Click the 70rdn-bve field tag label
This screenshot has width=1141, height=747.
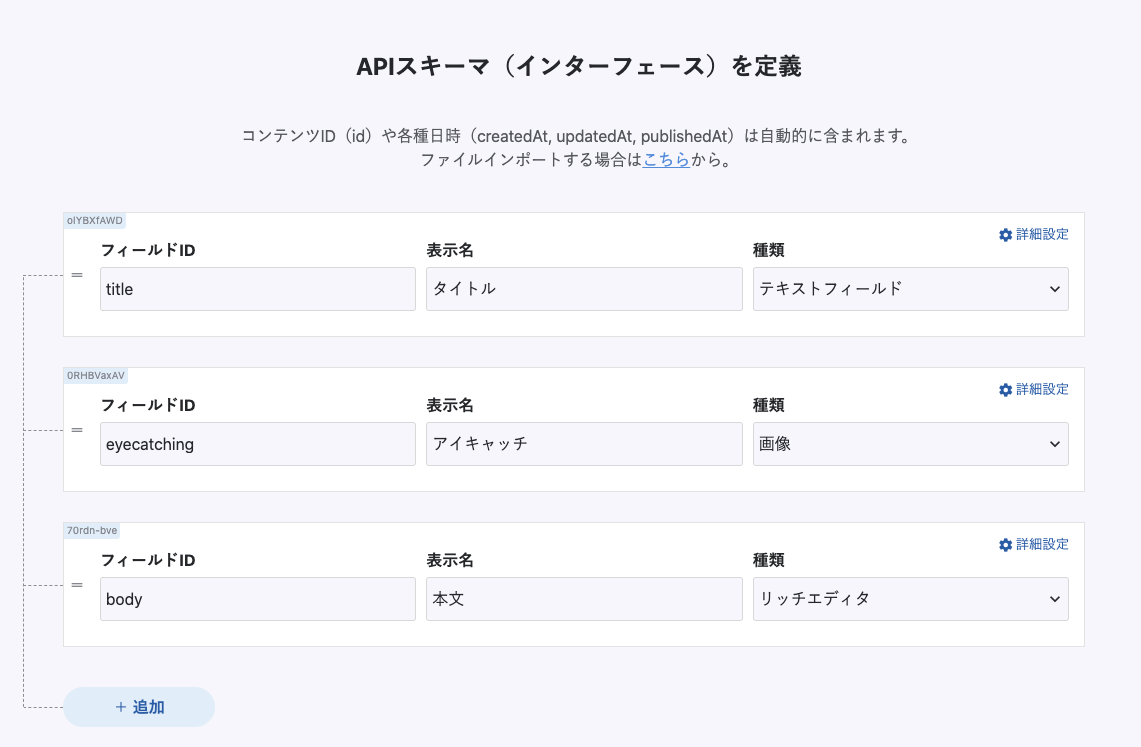pos(92,530)
